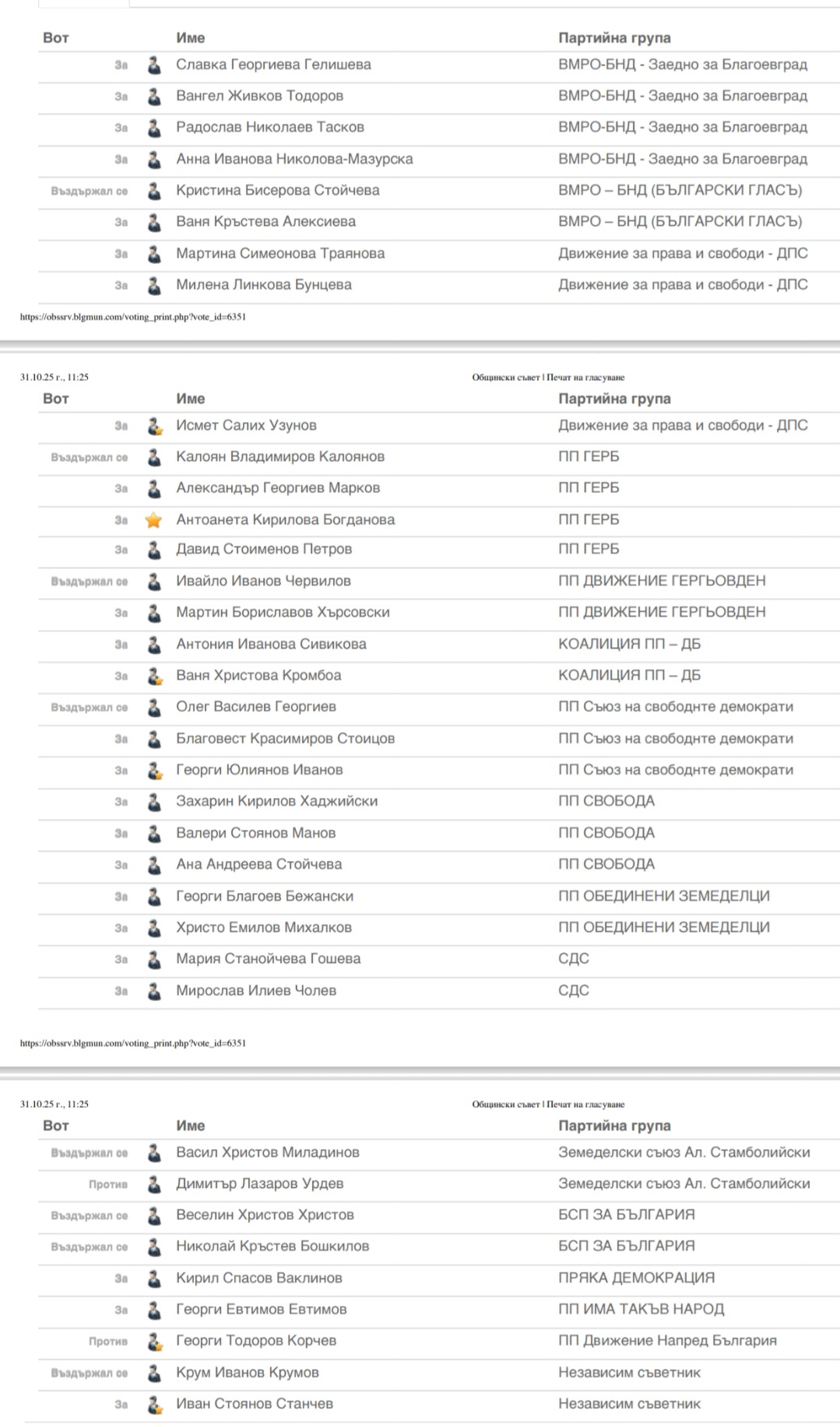The width and height of the screenshot is (840, 1427).
Task: Click the name Крум Иванов Крумов
Action: point(248,1373)
